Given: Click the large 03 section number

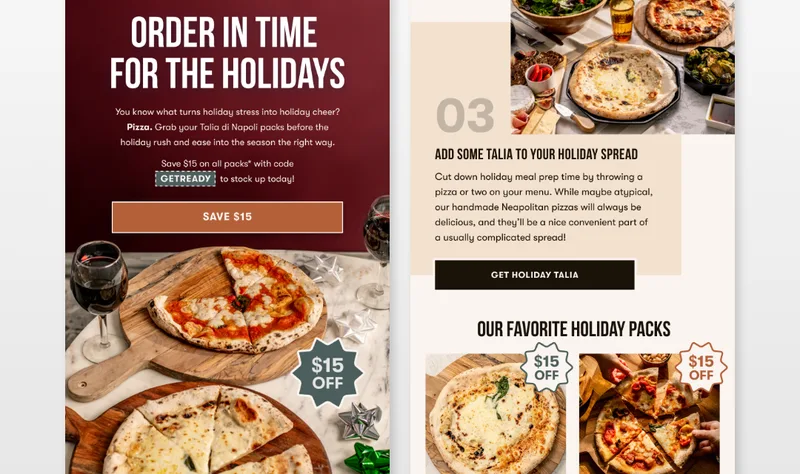Looking at the screenshot, I should 465,115.
